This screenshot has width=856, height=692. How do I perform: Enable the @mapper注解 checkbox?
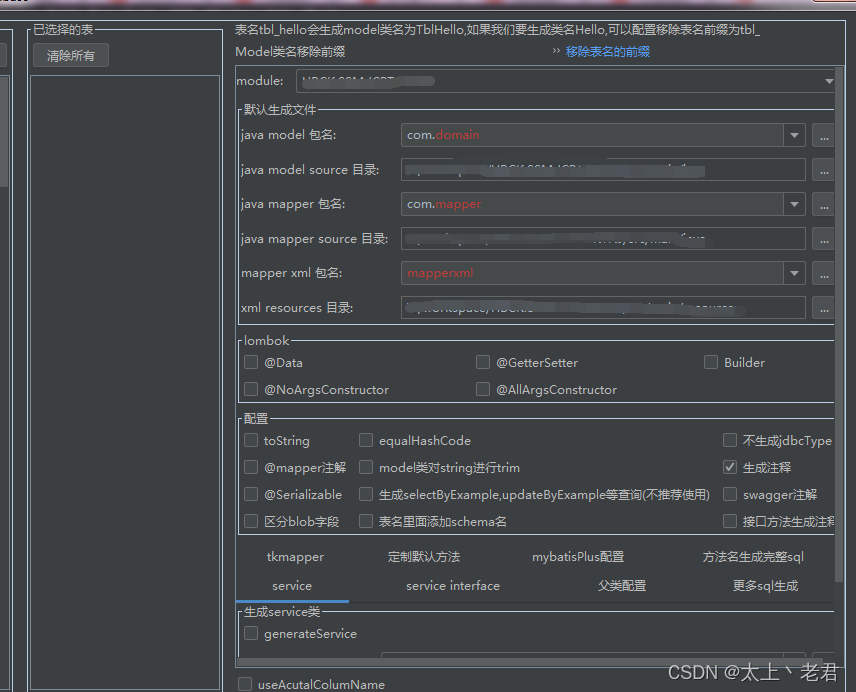[x=251, y=467]
